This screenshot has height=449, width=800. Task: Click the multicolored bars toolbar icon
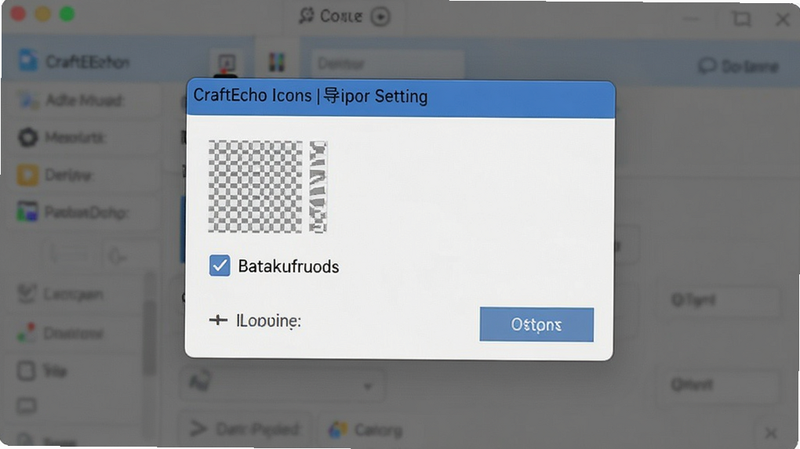[277, 63]
